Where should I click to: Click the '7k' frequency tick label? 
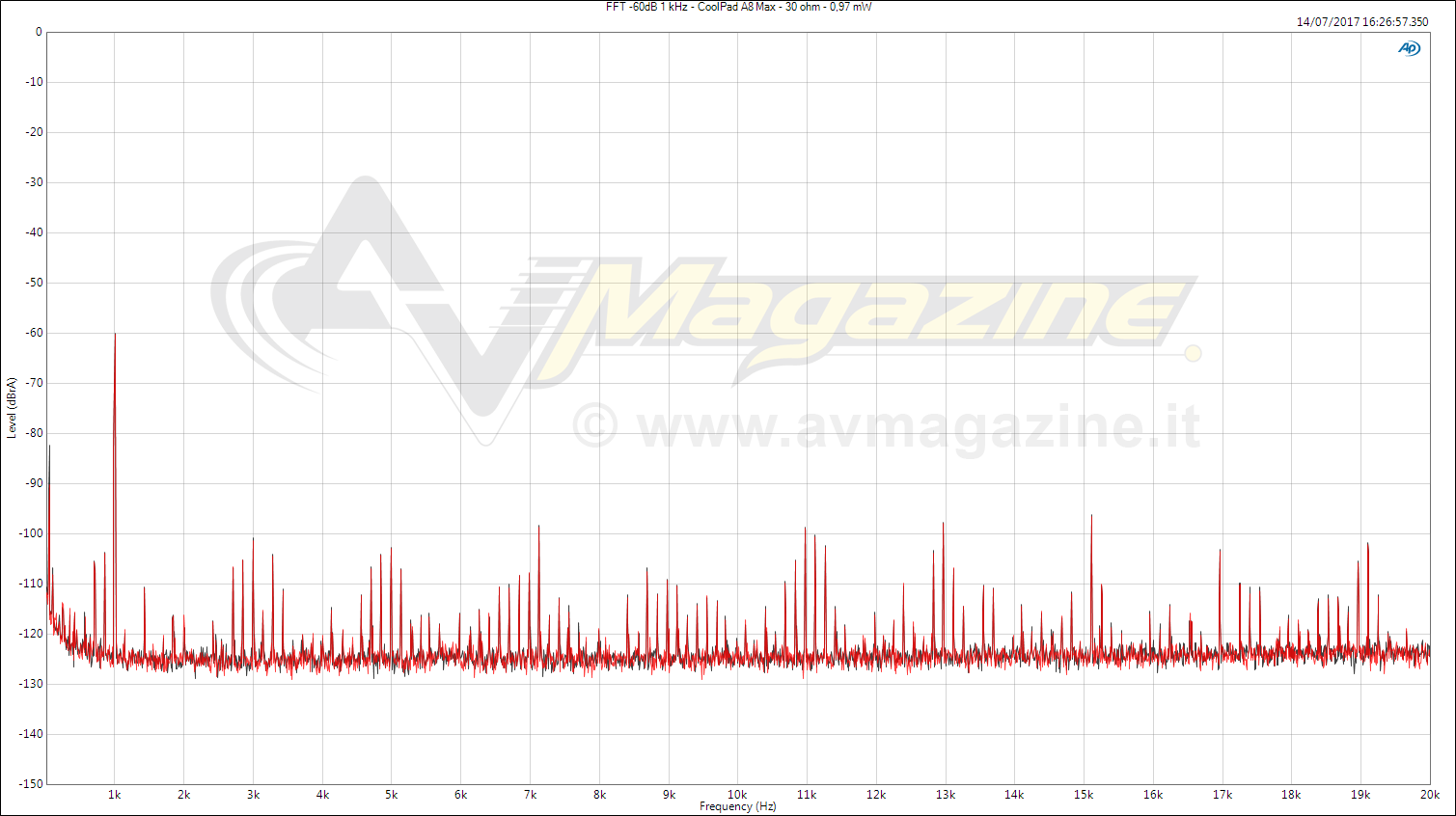click(x=531, y=795)
